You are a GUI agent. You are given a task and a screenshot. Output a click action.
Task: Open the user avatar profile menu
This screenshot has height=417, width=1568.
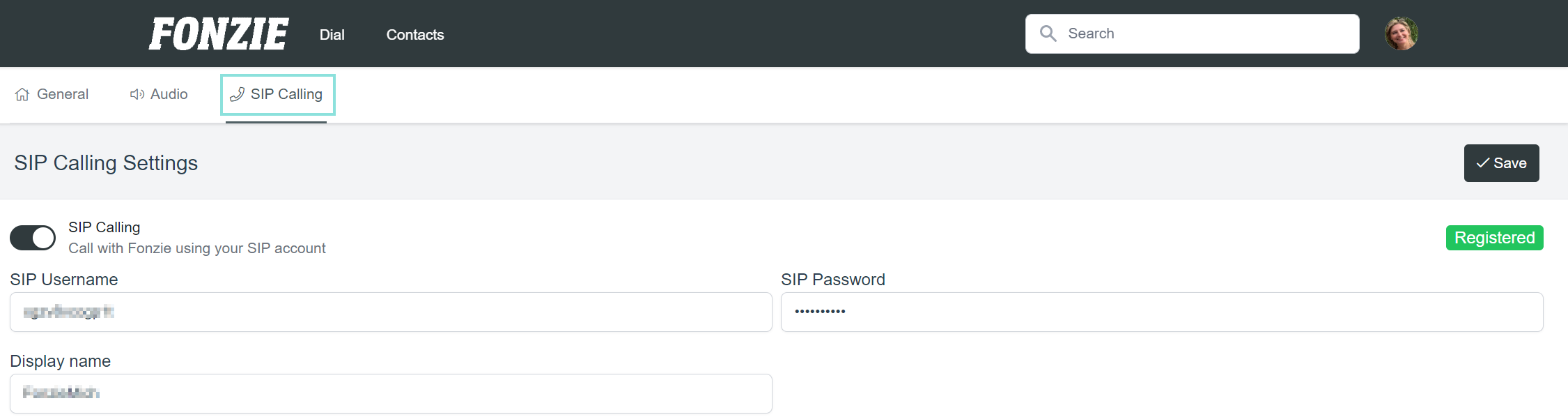[1401, 33]
